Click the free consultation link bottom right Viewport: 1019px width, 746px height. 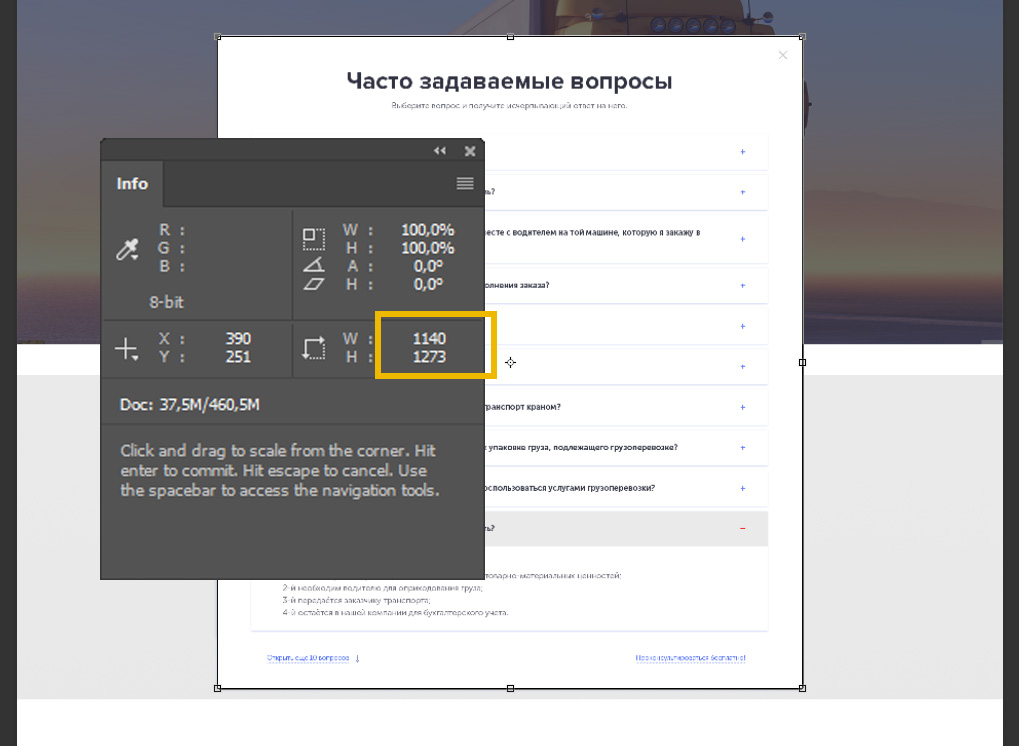click(690, 658)
